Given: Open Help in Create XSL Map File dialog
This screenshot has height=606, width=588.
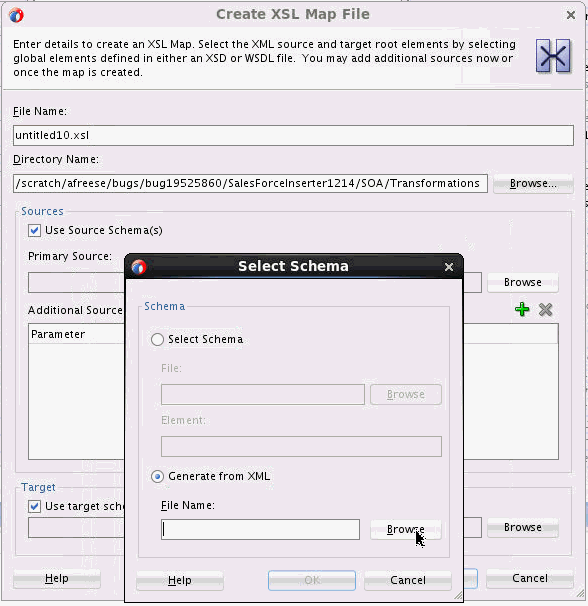Looking at the screenshot, I should click(57, 578).
